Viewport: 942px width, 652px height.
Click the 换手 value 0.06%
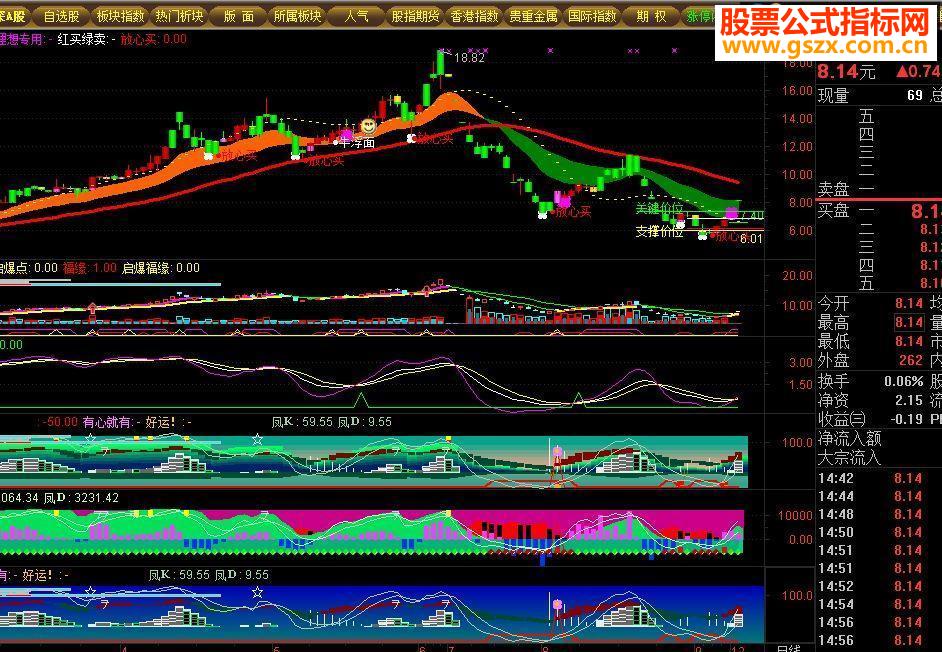(x=904, y=381)
